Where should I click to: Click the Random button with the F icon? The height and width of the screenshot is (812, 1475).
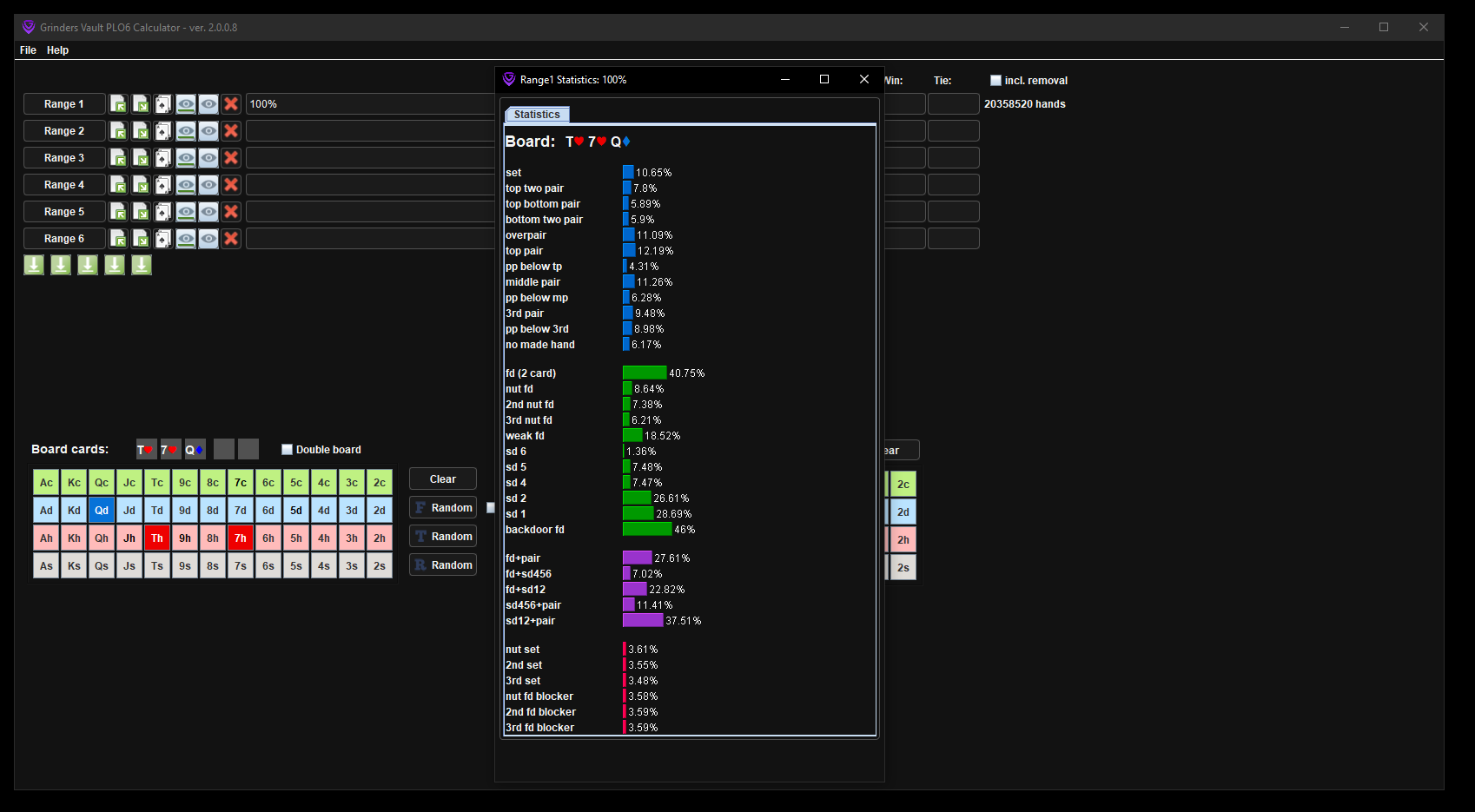click(443, 508)
